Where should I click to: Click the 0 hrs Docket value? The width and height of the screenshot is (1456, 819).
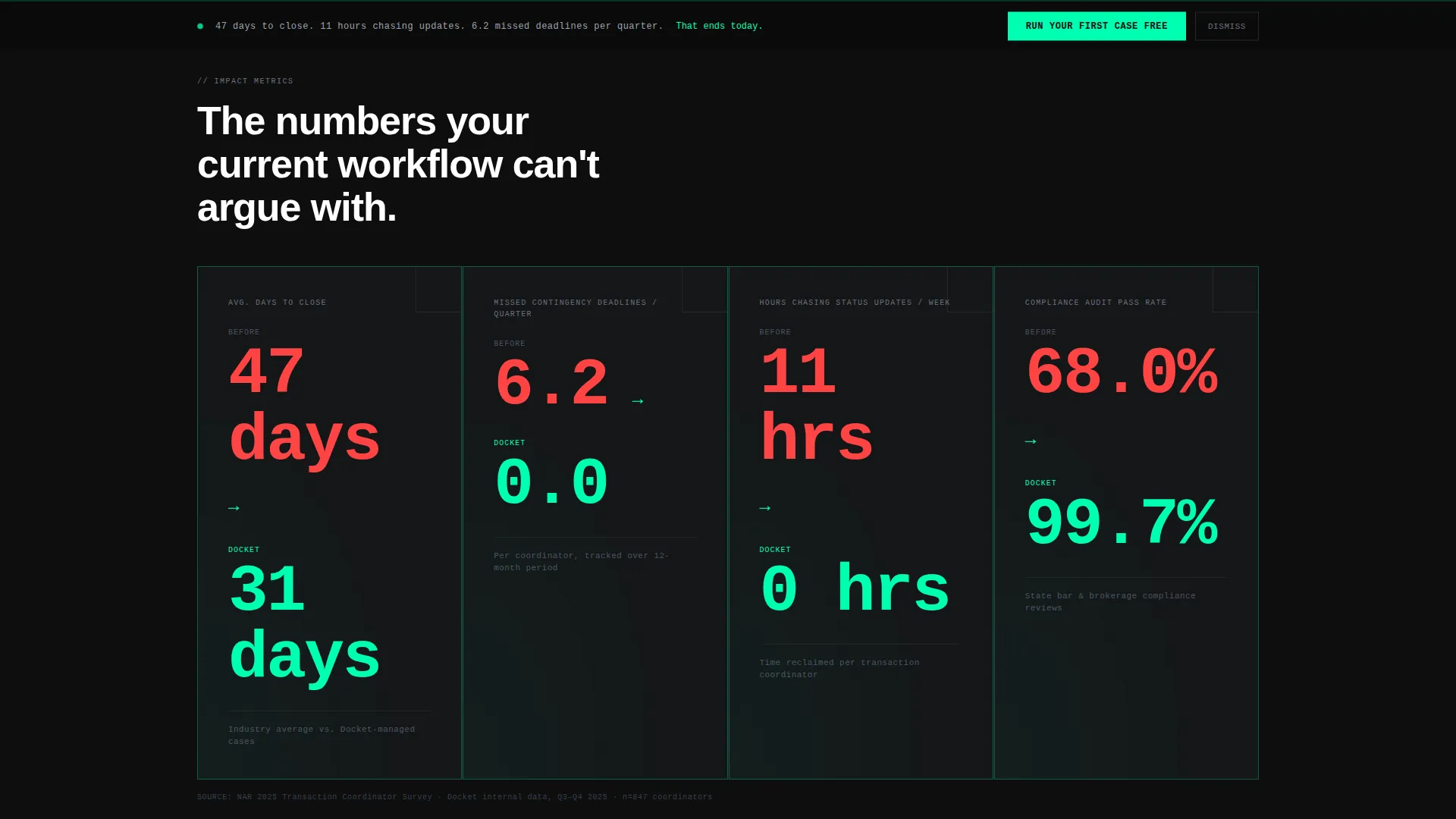tap(855, 589)
